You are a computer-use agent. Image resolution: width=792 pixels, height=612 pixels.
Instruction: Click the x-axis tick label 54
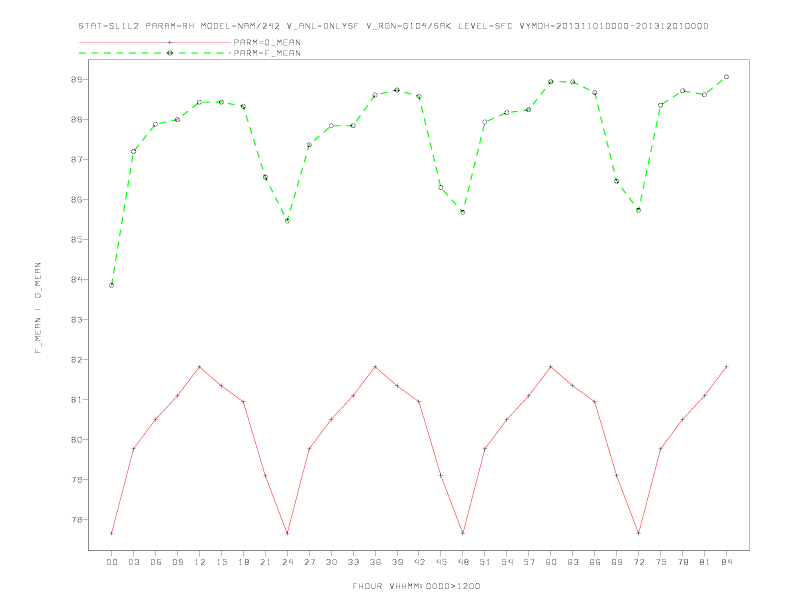pyautogui.click(x=507, y=562)
